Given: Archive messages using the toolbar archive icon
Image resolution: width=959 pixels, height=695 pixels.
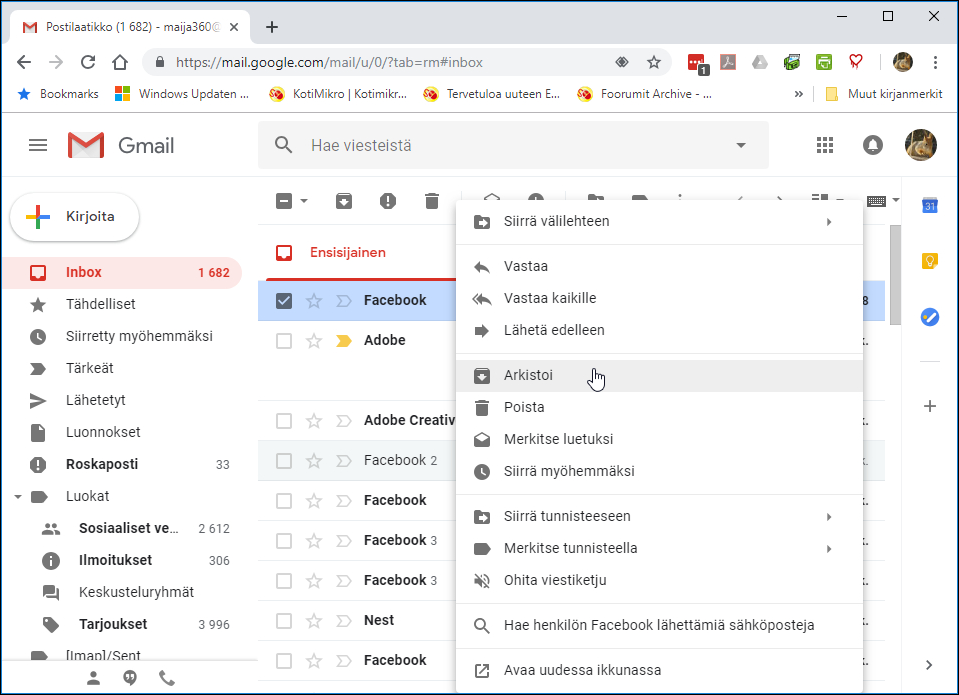Looking at the screenshot, I should click(343, 201).
